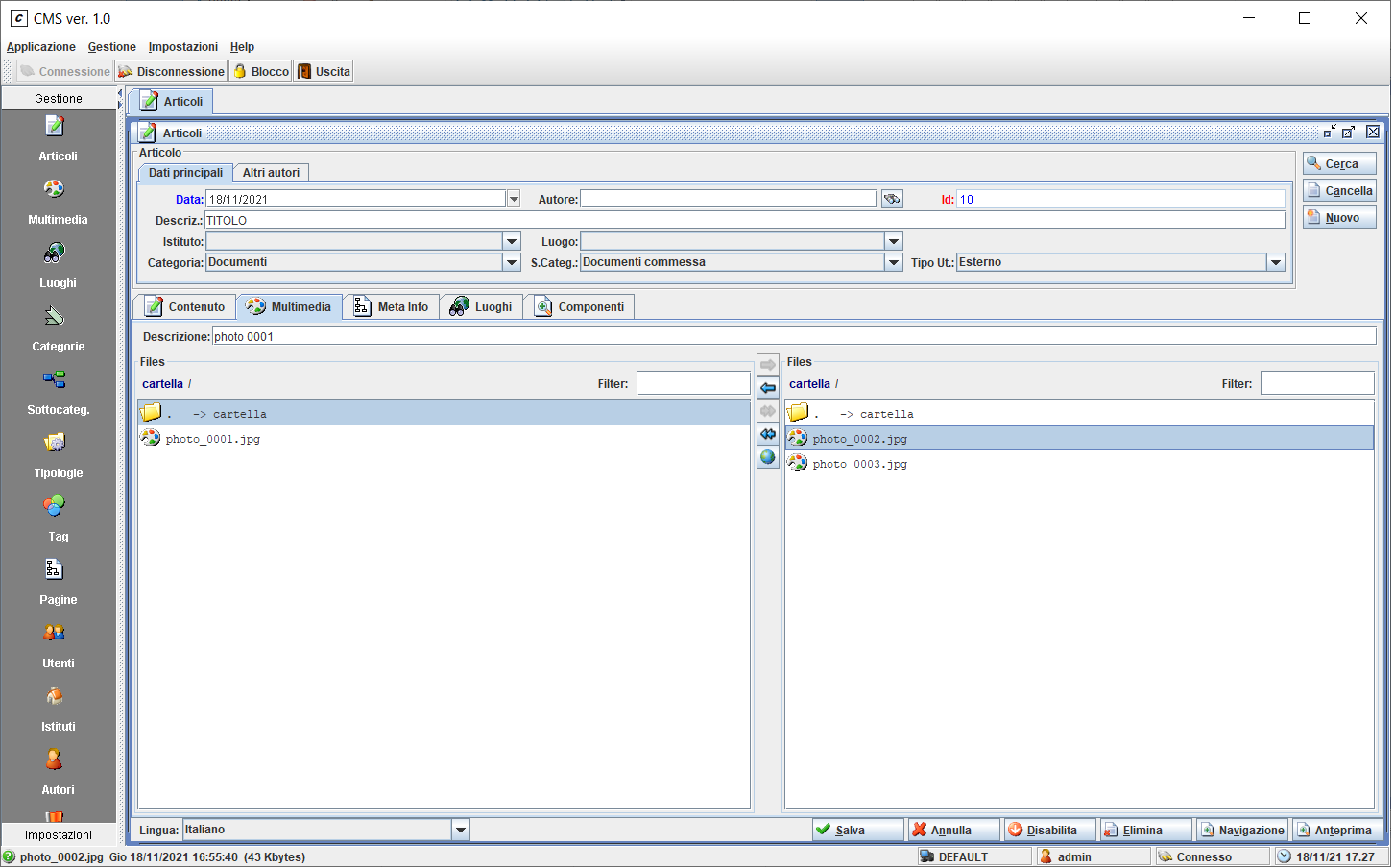Select photo_0003.jpg in the right file list
The width and height of the screenshot is (1394, 868).
click(x=1079, y=464)
